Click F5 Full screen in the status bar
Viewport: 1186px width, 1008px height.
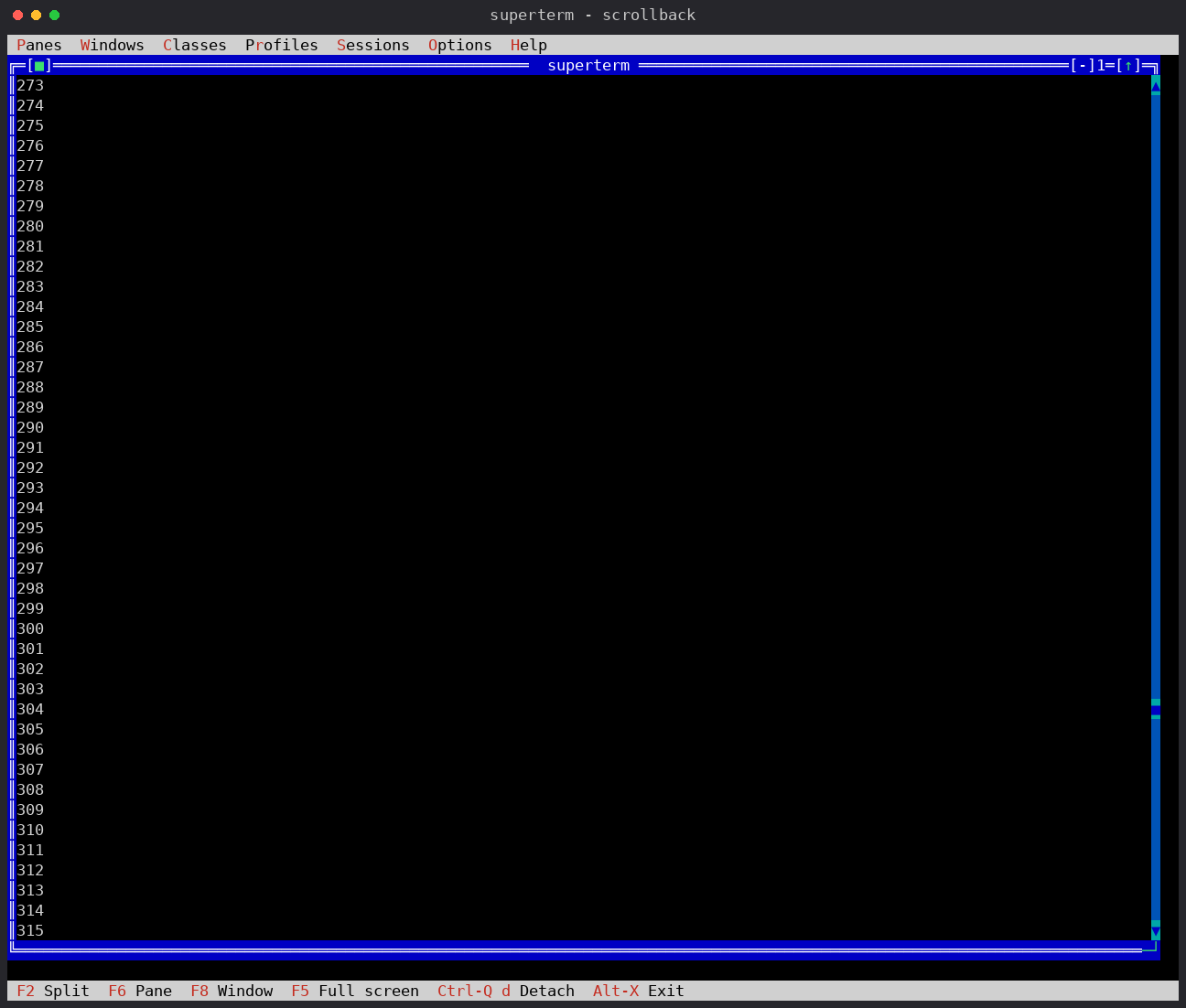pos(355,991)
